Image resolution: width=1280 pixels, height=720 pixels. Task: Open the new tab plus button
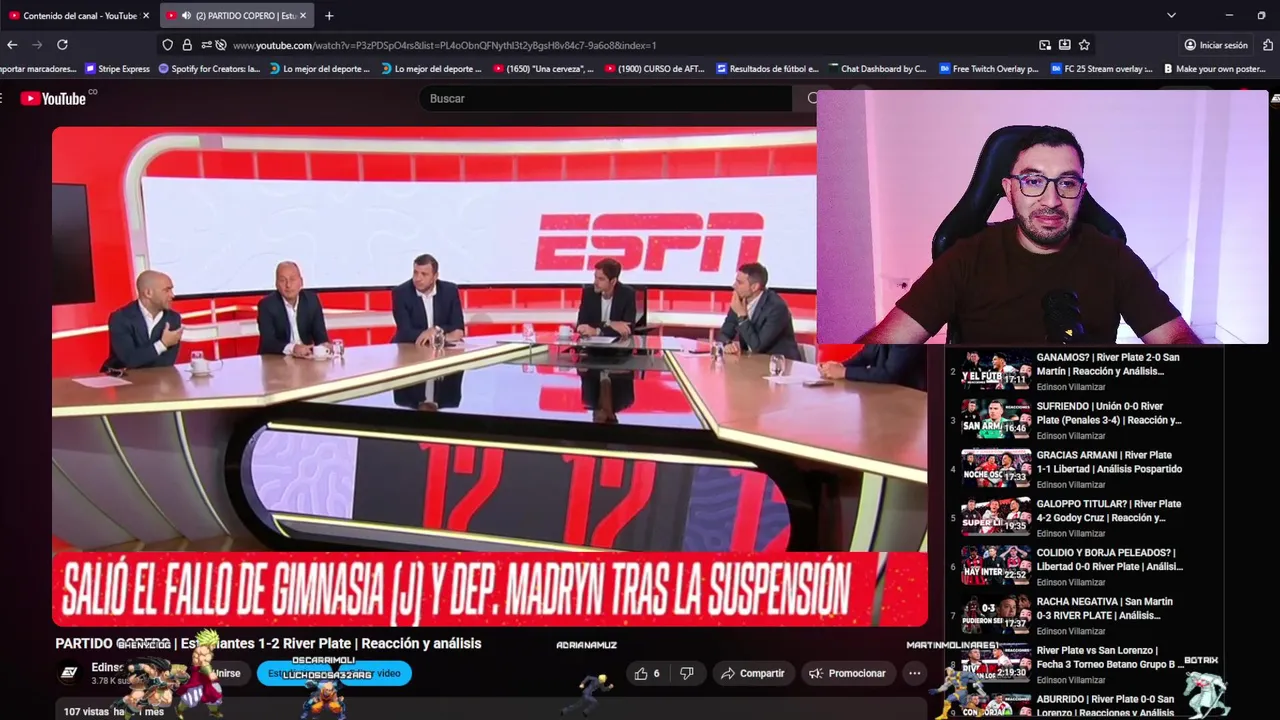(329, 15)
